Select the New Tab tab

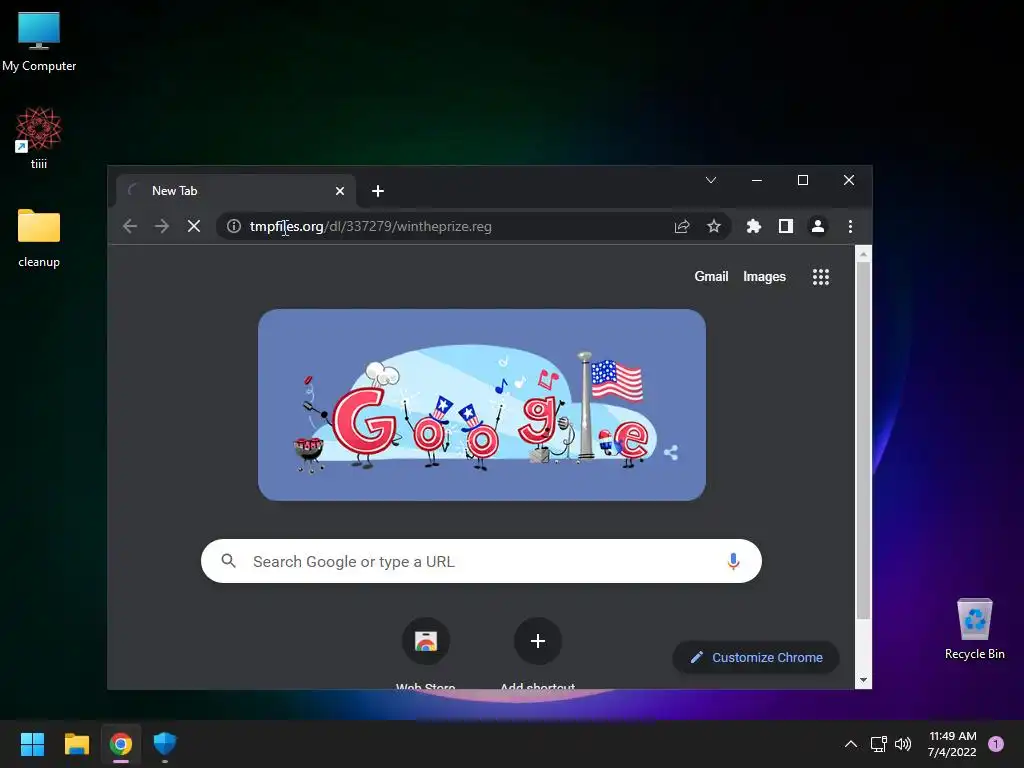point(236,191)
